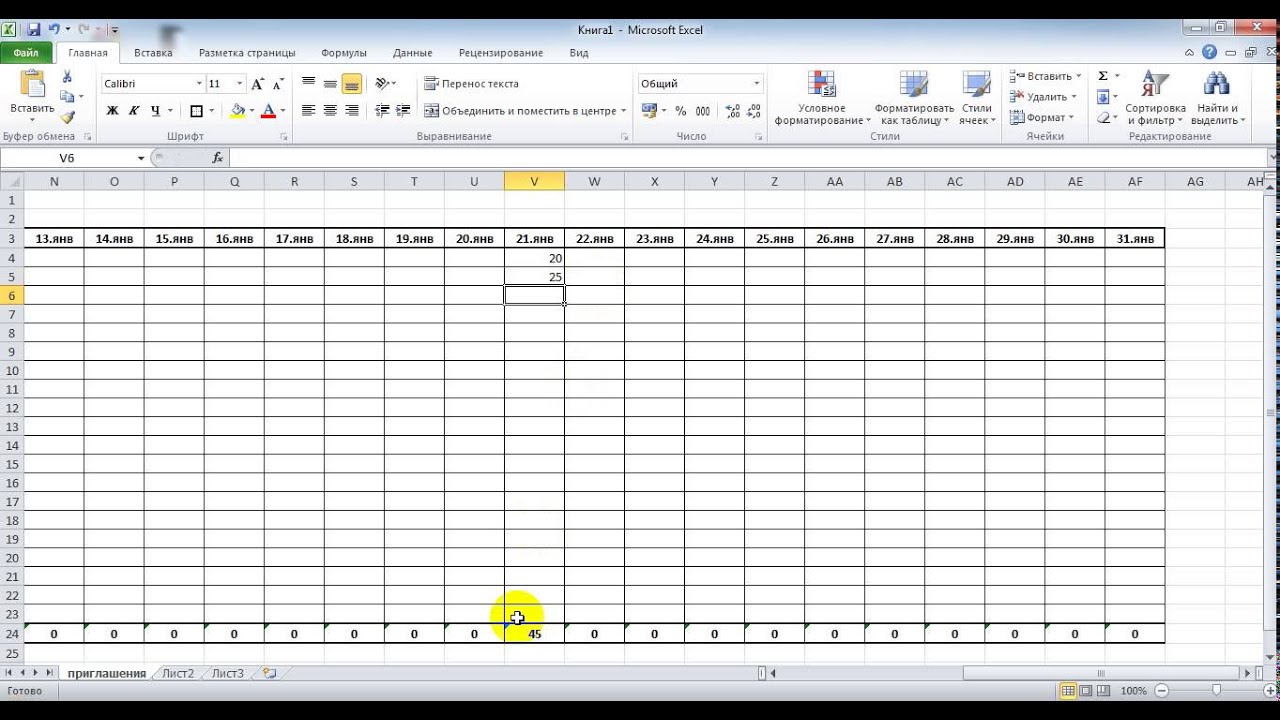Open the Лист2 sheet tab

point(178,673)
